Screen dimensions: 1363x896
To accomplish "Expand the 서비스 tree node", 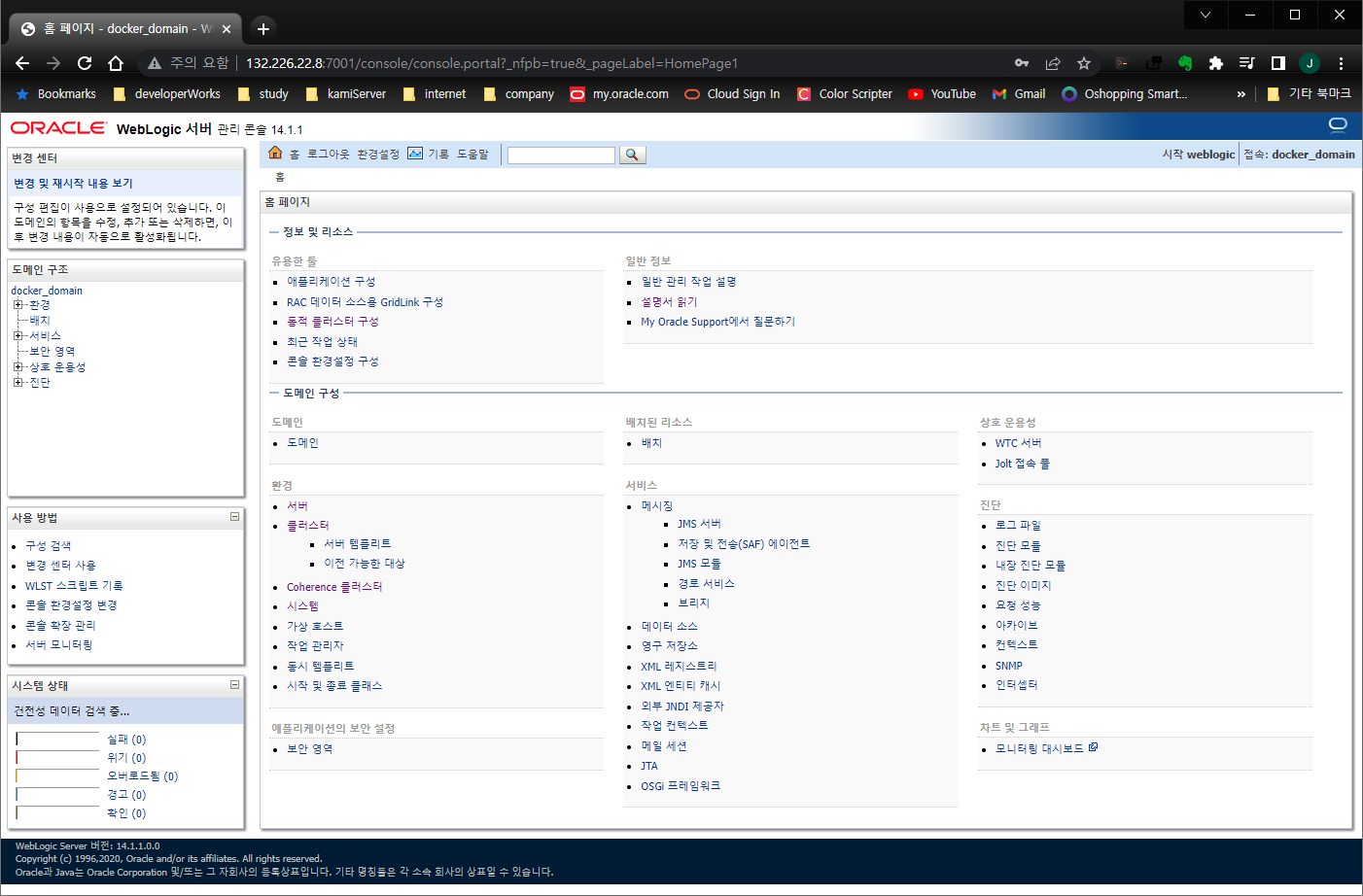I will click(17, 336).
